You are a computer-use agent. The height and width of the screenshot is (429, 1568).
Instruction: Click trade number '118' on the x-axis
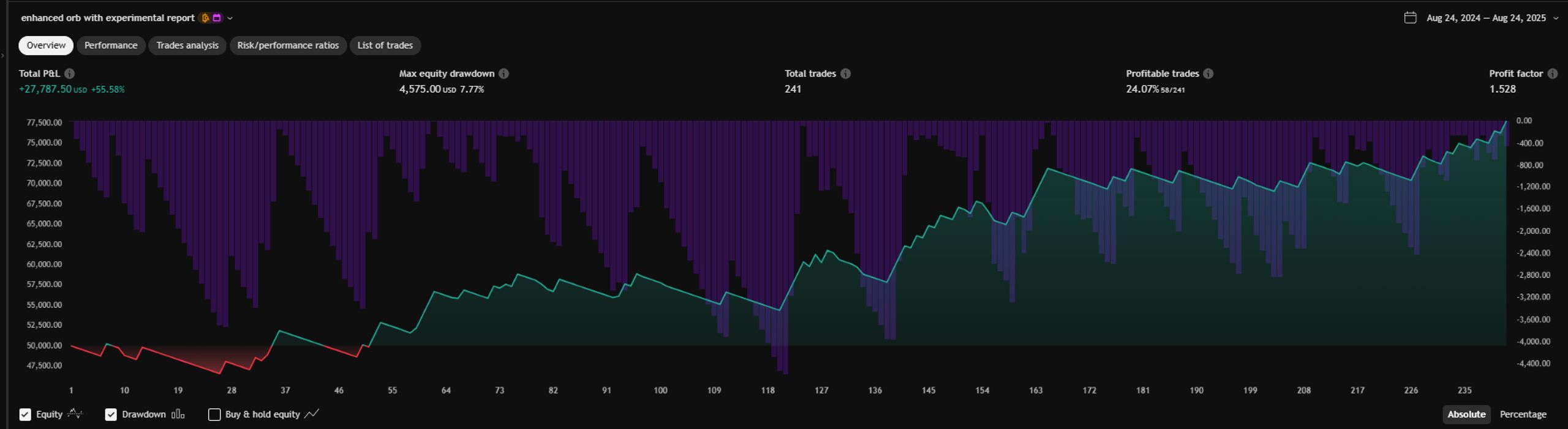coord(767,390)
